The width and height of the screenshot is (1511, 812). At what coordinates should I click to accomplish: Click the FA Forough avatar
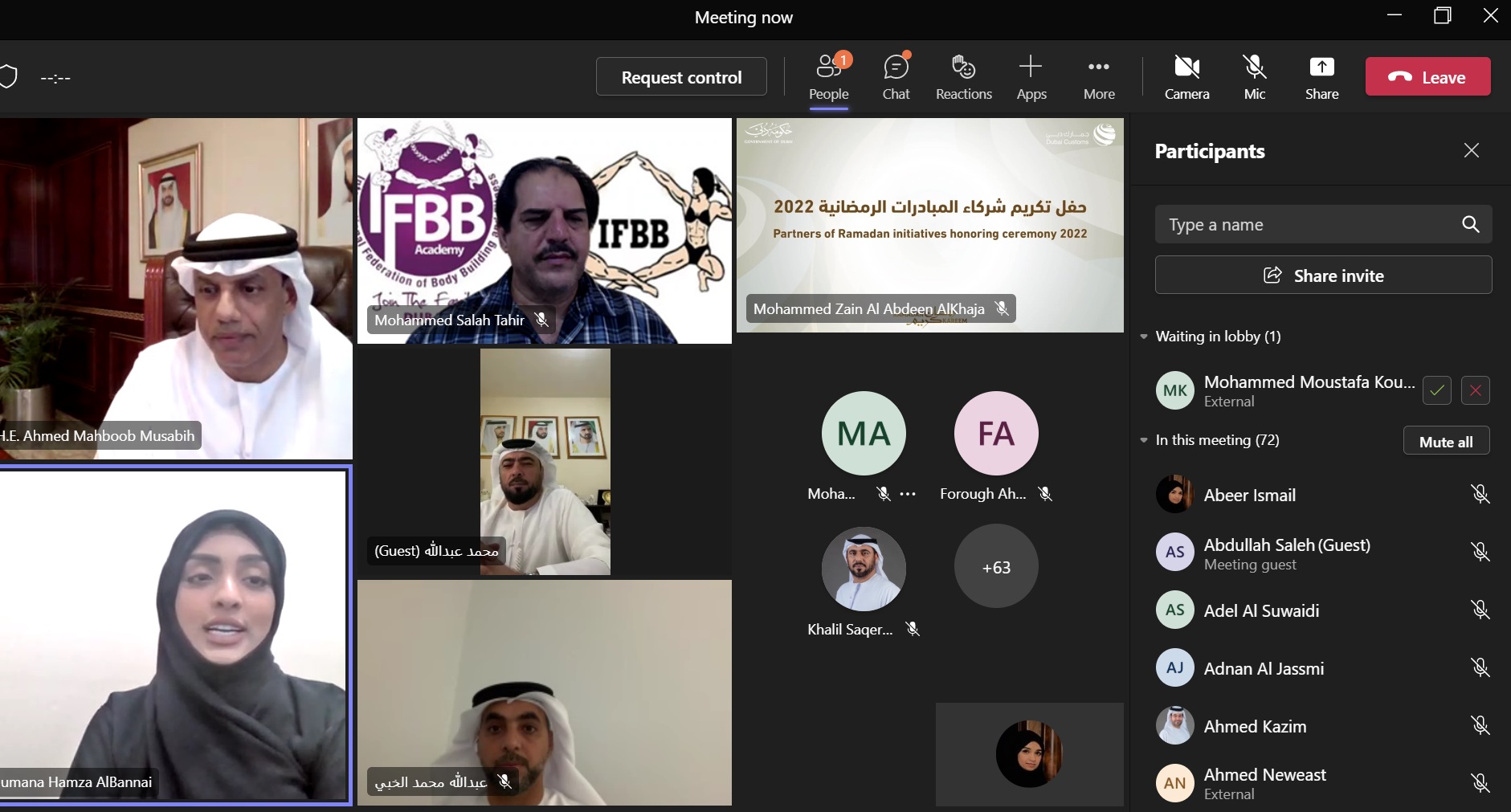(996, 434)
